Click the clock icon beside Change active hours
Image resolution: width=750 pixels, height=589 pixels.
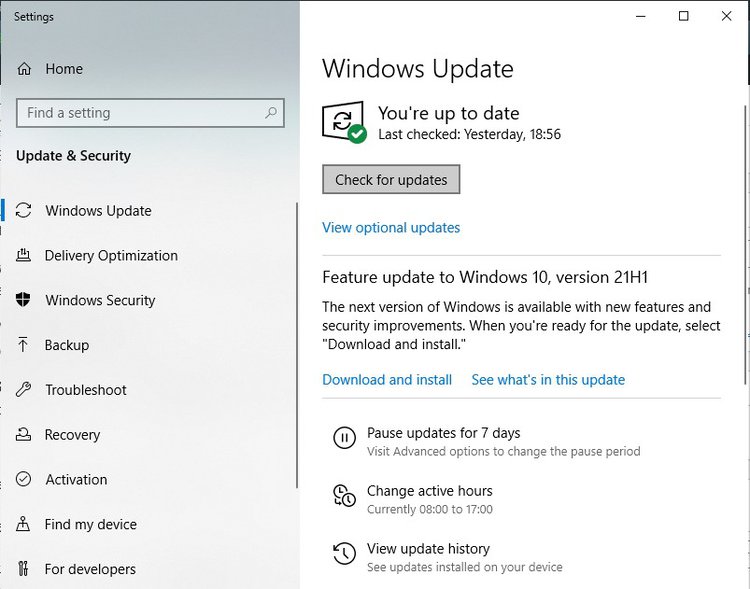coord(344,495)
